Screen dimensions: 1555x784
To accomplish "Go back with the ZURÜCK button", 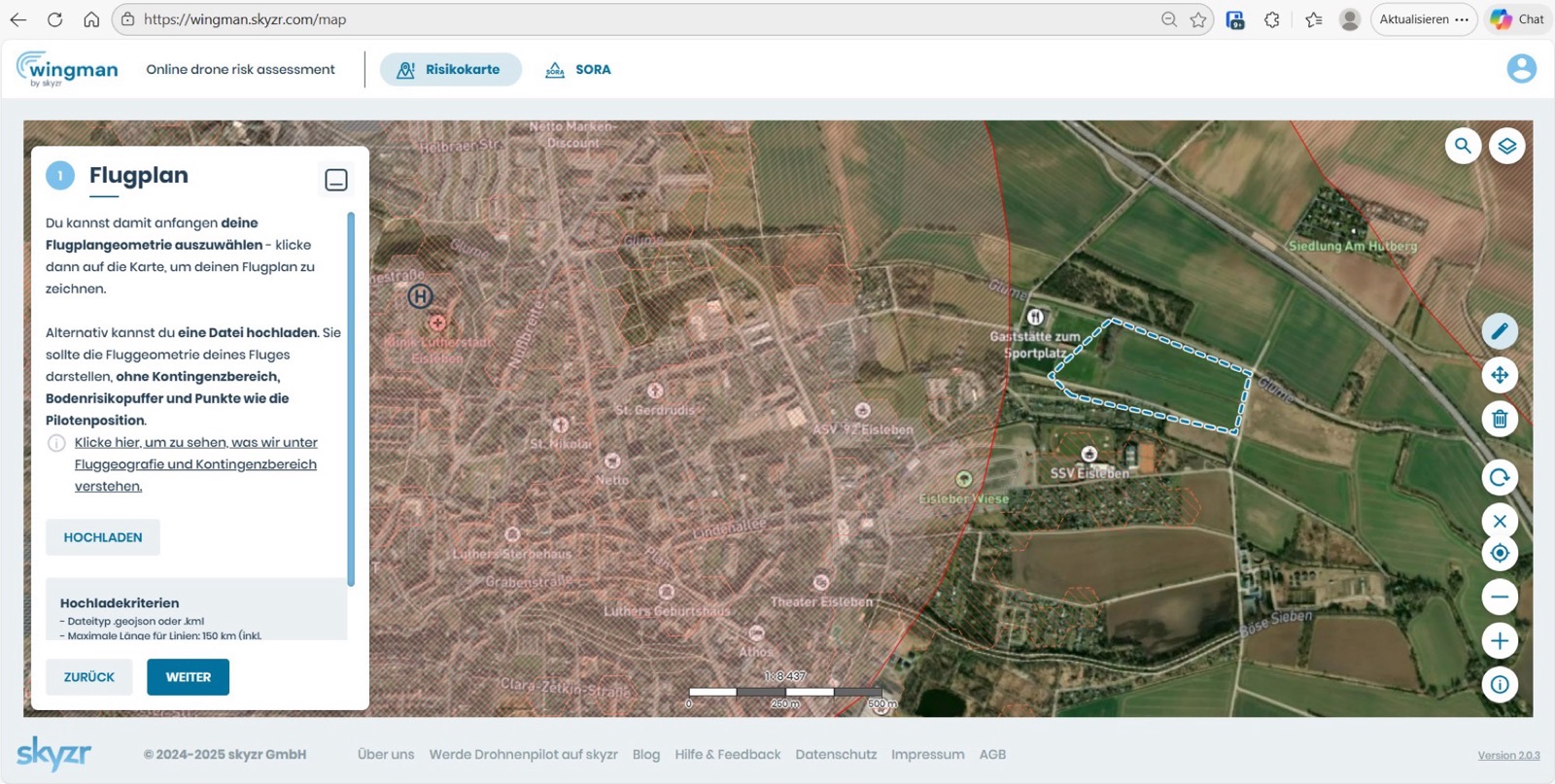I will tap(89, 677).
